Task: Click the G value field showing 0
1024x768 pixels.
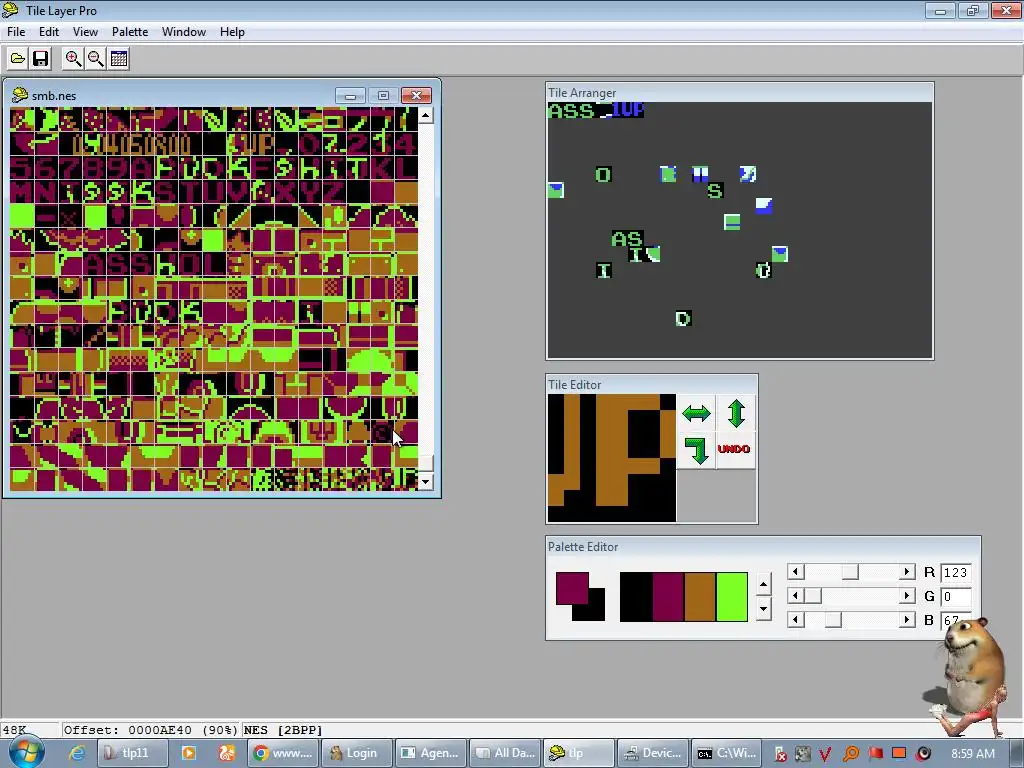Action: click(x=955, y=596)
